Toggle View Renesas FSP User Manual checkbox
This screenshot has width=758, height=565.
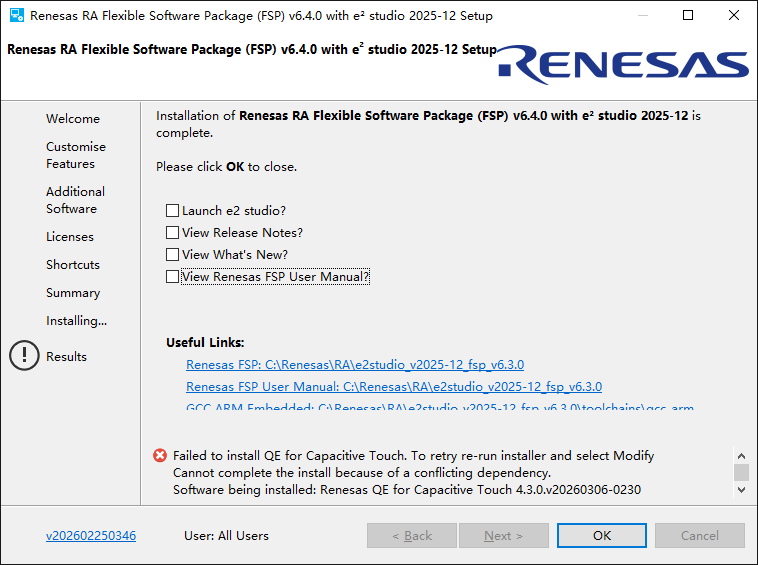(x=172, y=276)
